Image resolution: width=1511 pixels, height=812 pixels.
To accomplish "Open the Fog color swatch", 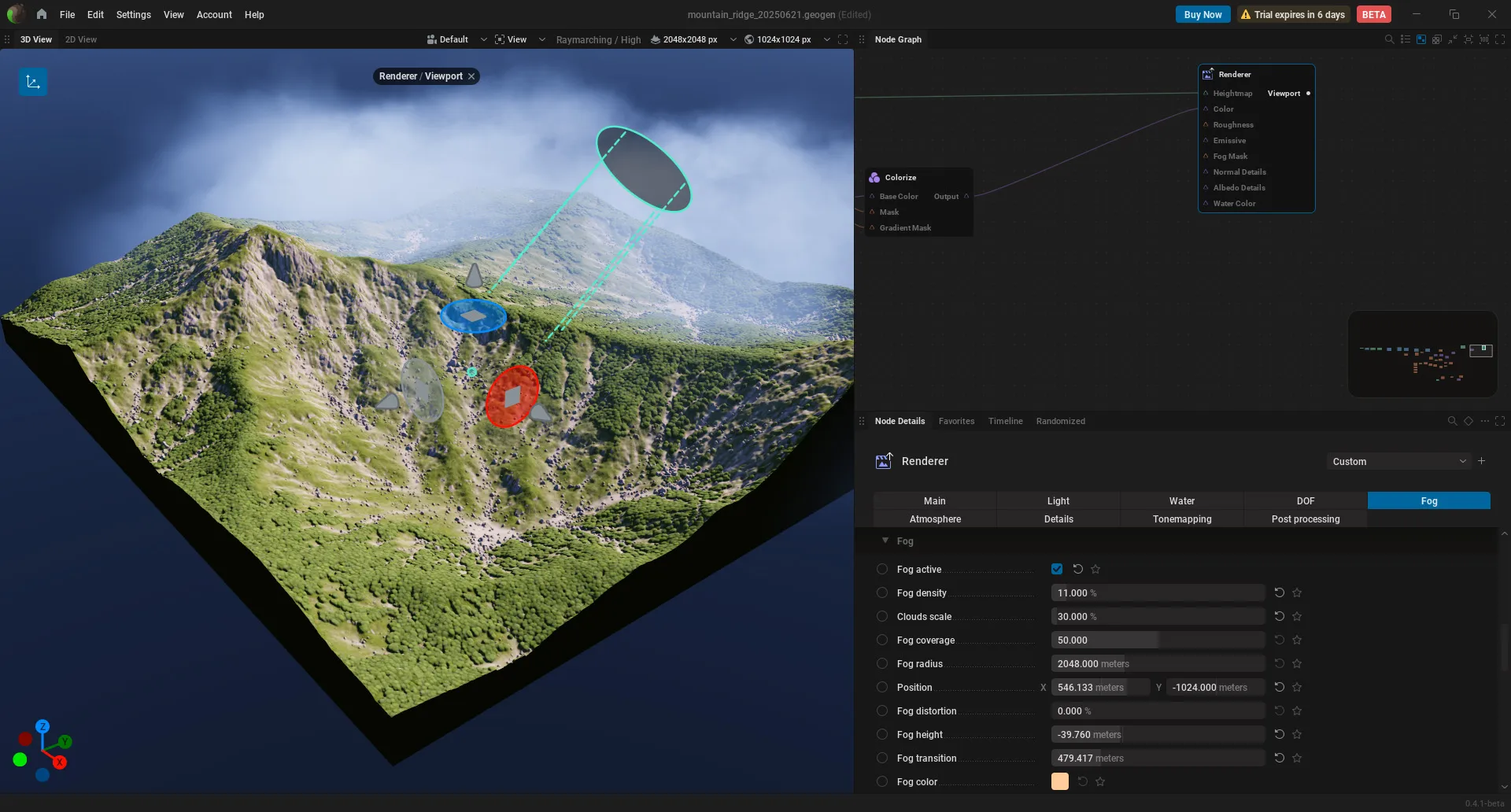I will point(1060,781).
